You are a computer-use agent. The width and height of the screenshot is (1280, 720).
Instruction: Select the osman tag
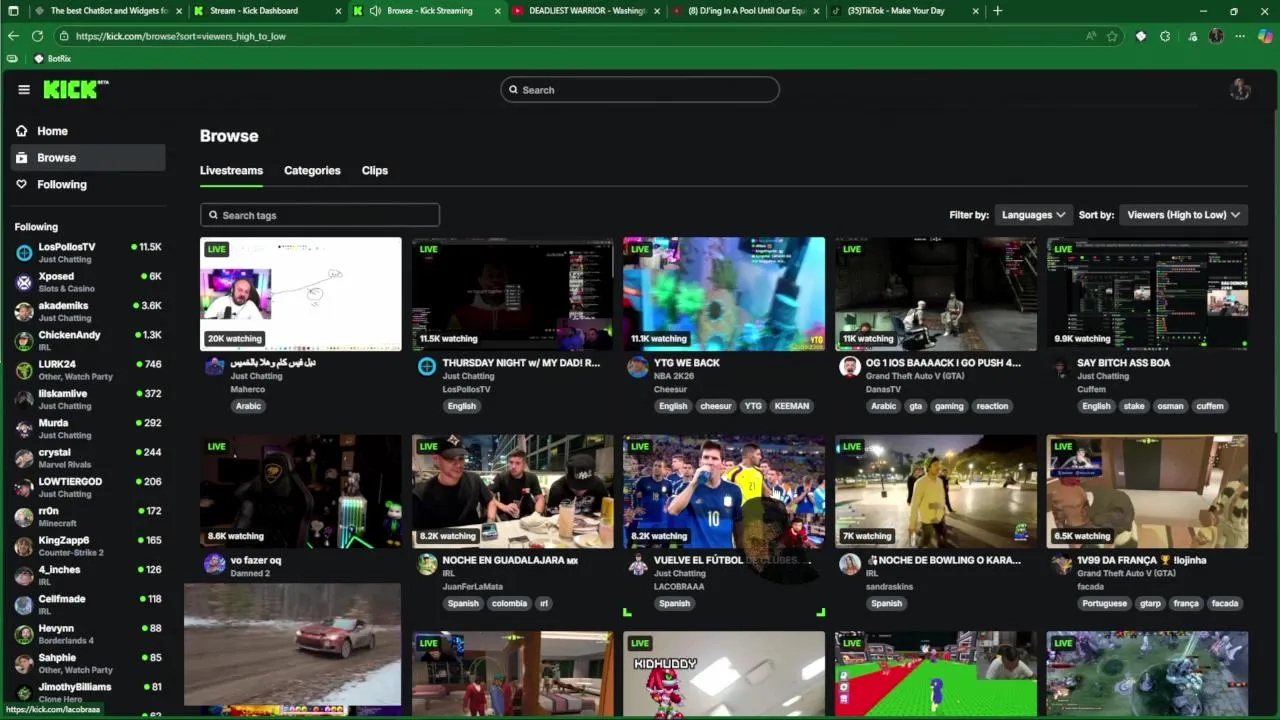click(1170, 406)
